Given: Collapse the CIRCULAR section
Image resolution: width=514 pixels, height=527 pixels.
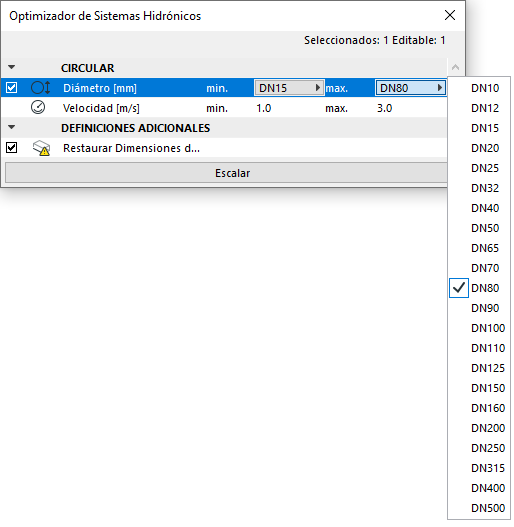Looking at the screenshot, I should (x=12, y=67).
